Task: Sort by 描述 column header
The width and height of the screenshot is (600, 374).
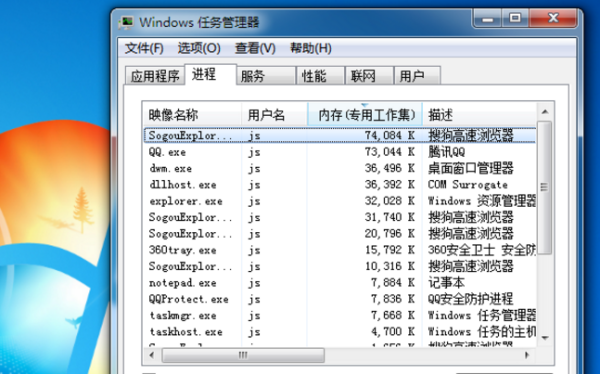Action: [x=479, y=114]
